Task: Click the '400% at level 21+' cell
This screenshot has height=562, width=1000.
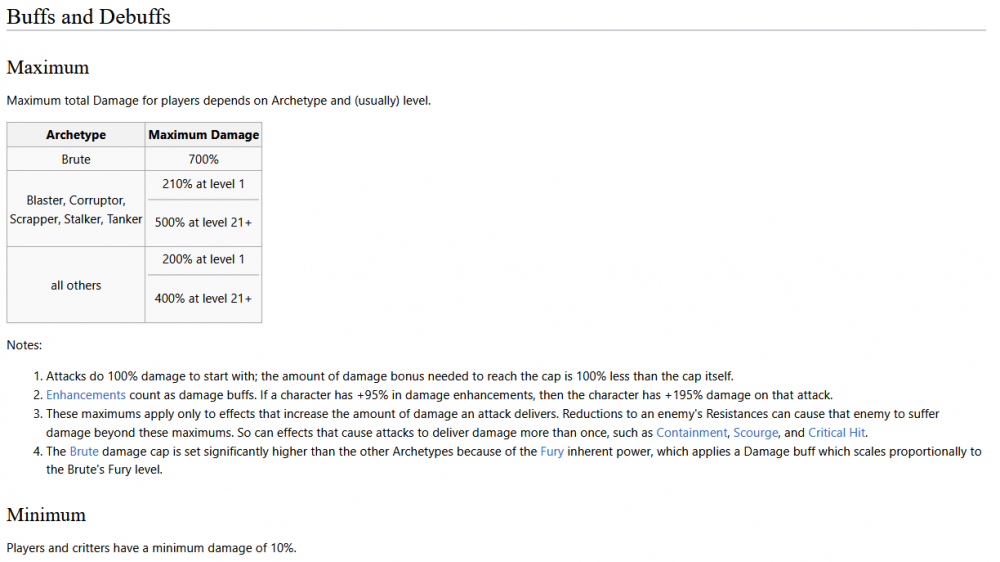Action: click(x=203, y=298)
